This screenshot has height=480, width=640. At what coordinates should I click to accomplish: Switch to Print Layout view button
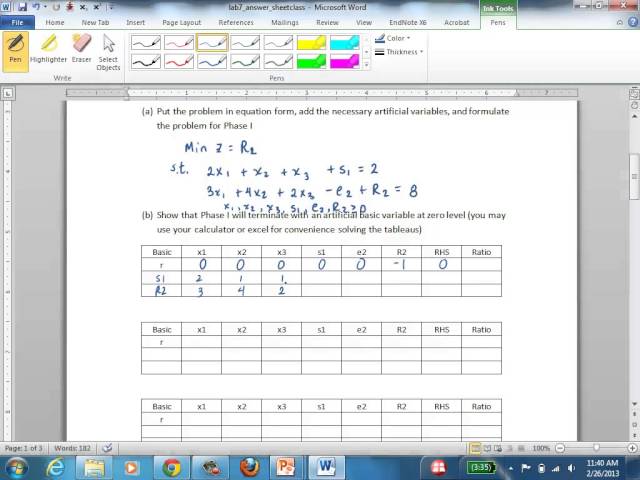(x=476, y=448)
